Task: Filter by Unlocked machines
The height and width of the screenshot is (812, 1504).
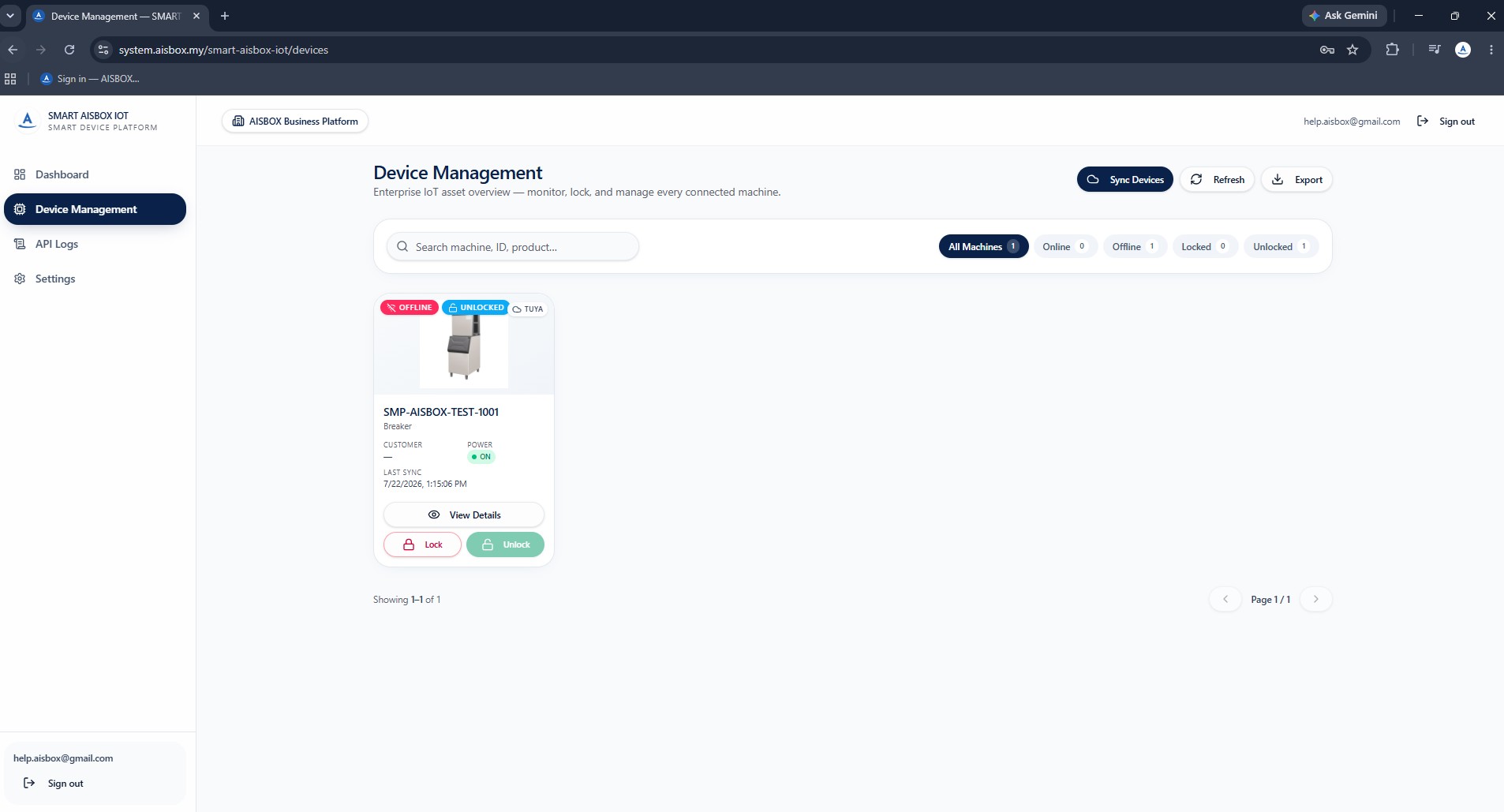Action: [1281, 246]
